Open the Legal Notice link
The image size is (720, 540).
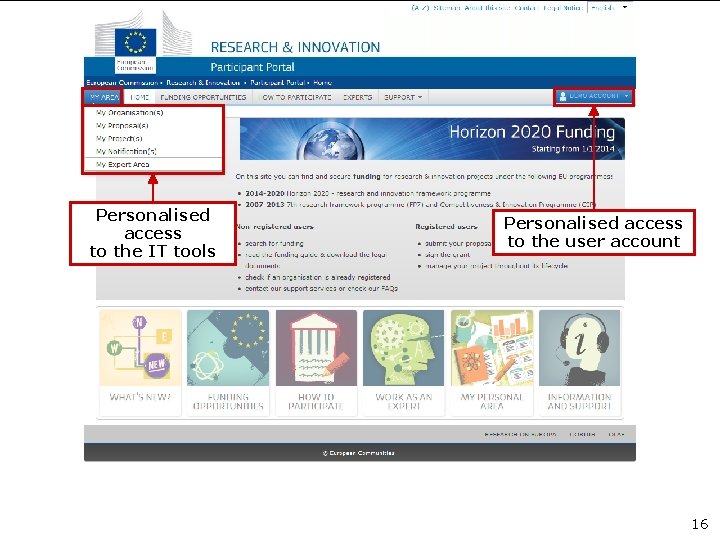pos(563,8)
